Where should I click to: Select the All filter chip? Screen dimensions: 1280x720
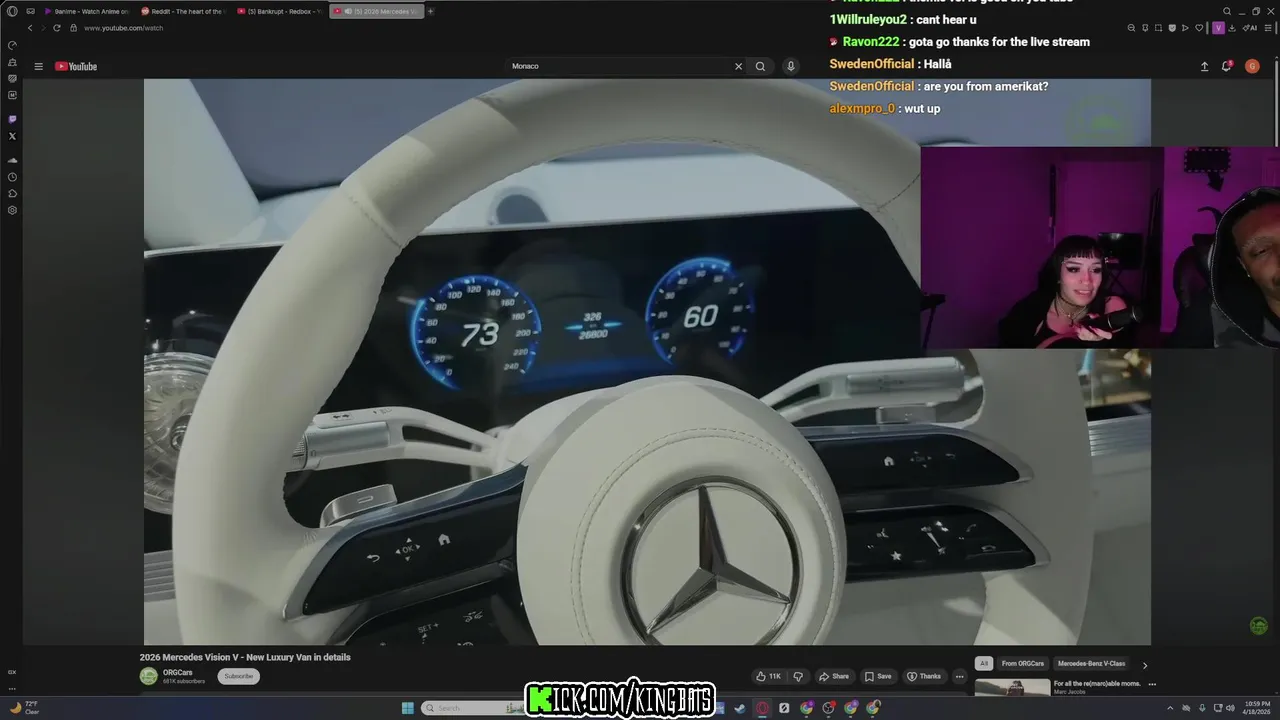point(984,664)
